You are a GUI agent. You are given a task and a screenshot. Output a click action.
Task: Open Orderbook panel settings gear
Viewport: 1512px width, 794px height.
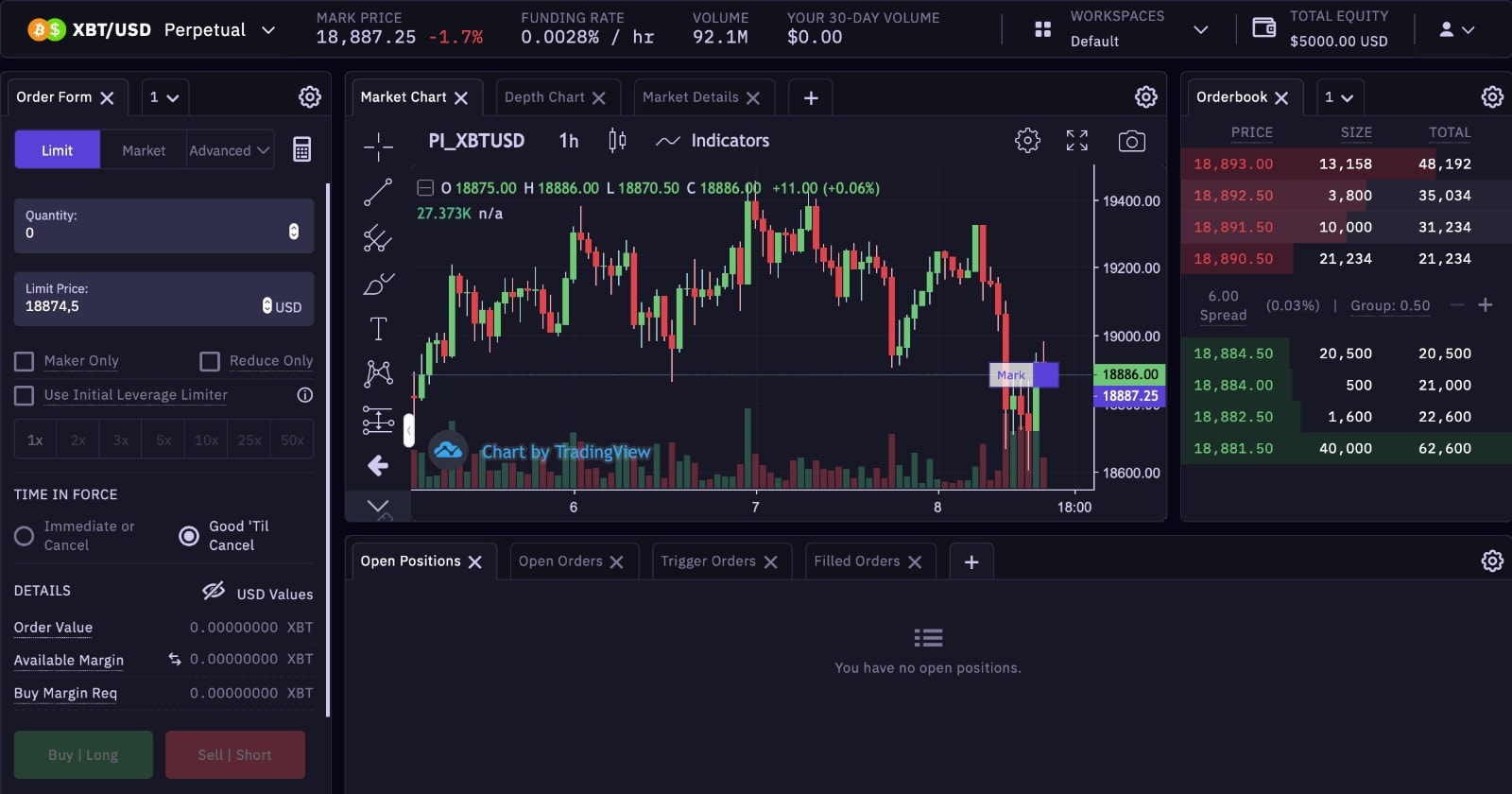tap(1492, 96)
